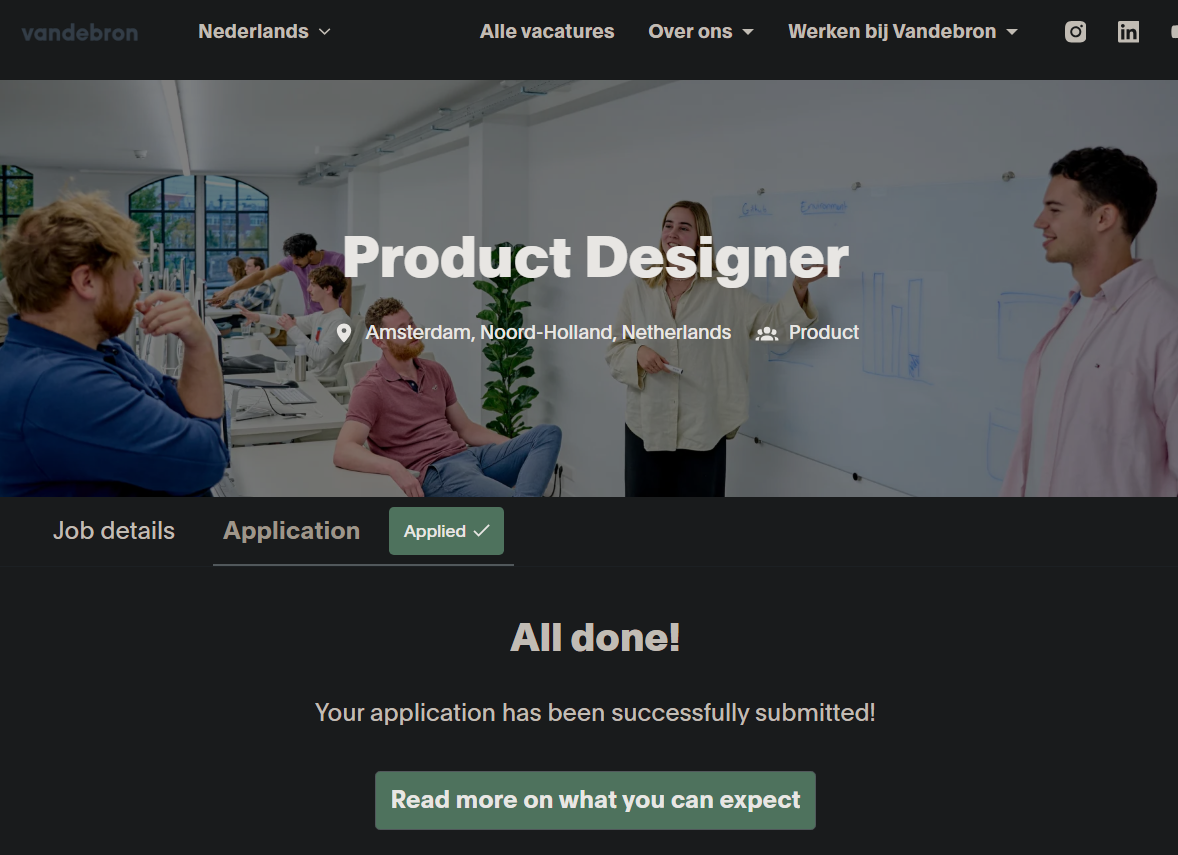Image resolution: width=1178 pixels, height=855 pixels.
Task: Go to Alle vacatures
Action: pos(547,32)
